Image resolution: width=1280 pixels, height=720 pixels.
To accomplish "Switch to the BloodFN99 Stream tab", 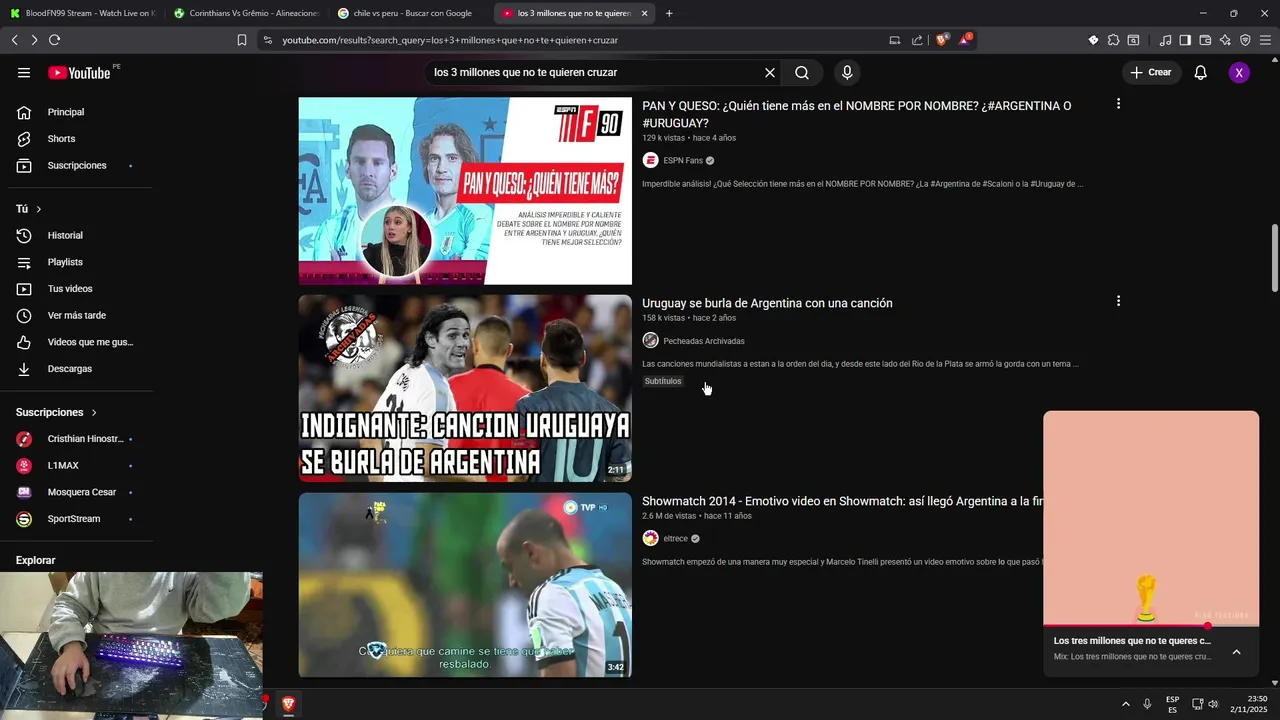I will pos(81,13).
